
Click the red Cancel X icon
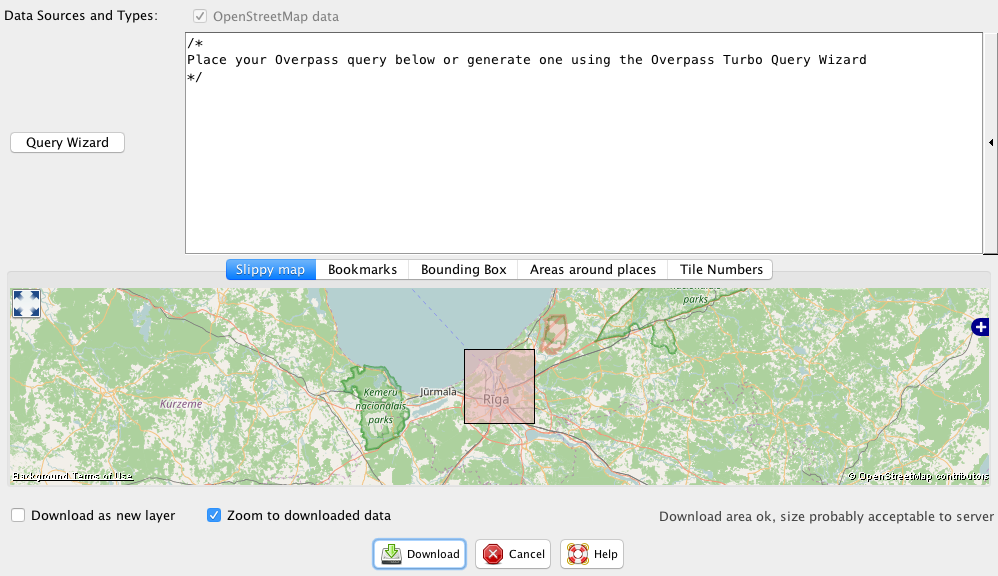tap(493, 554)
